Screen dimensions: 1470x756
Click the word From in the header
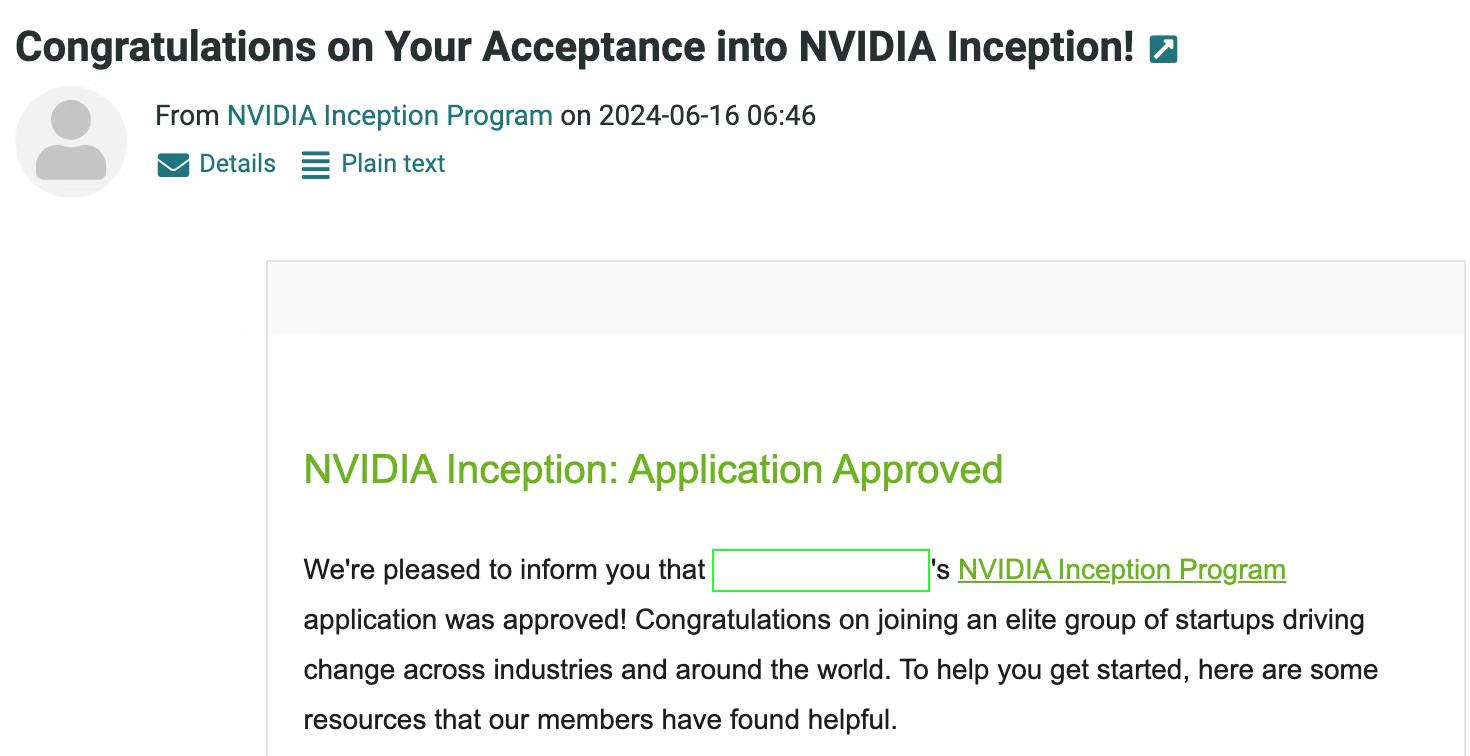coord(187,116)
